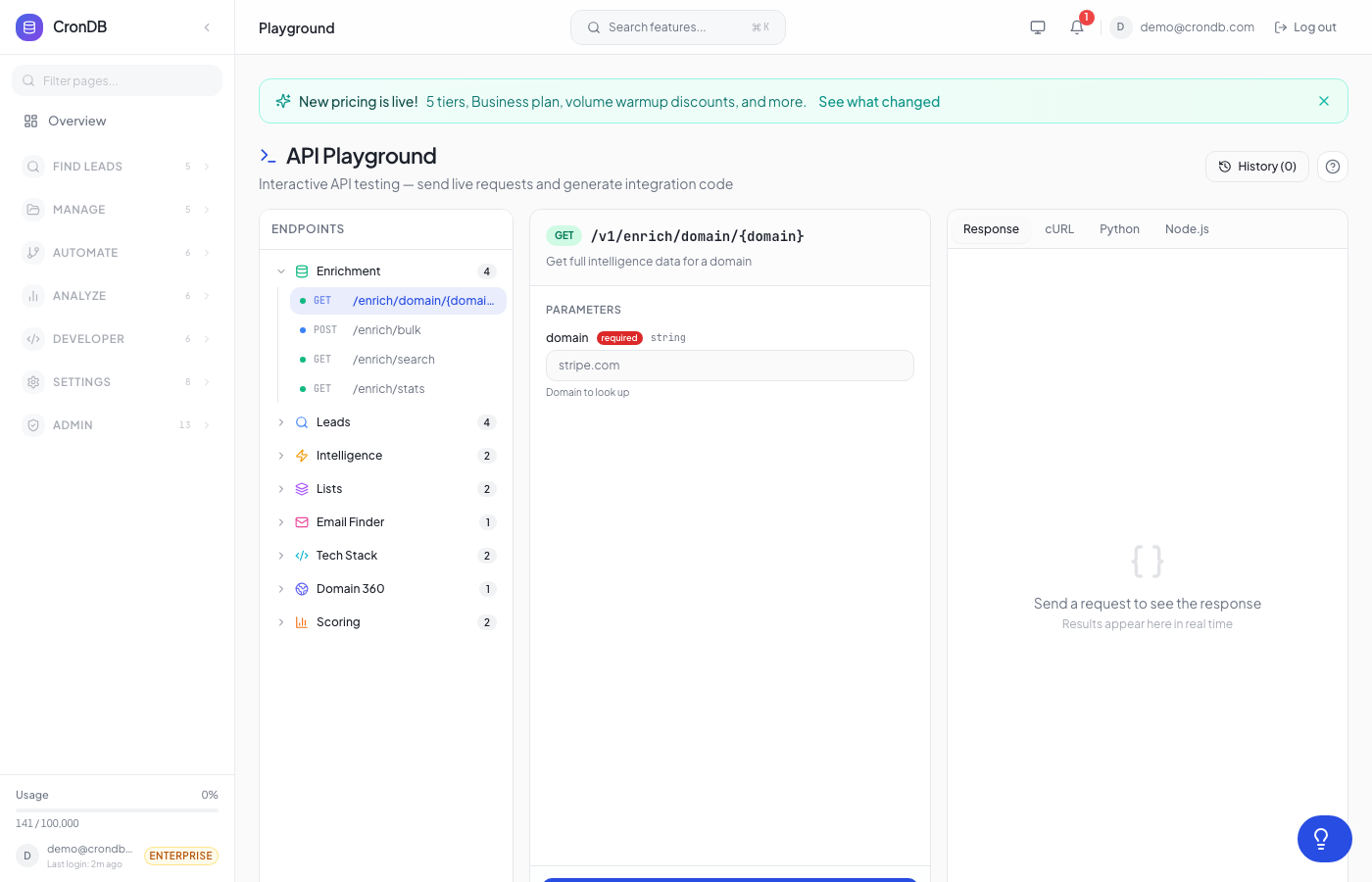Expand the Analyze sidebar section chevron
Screen dimensions: 1372x882
point(207,296)
